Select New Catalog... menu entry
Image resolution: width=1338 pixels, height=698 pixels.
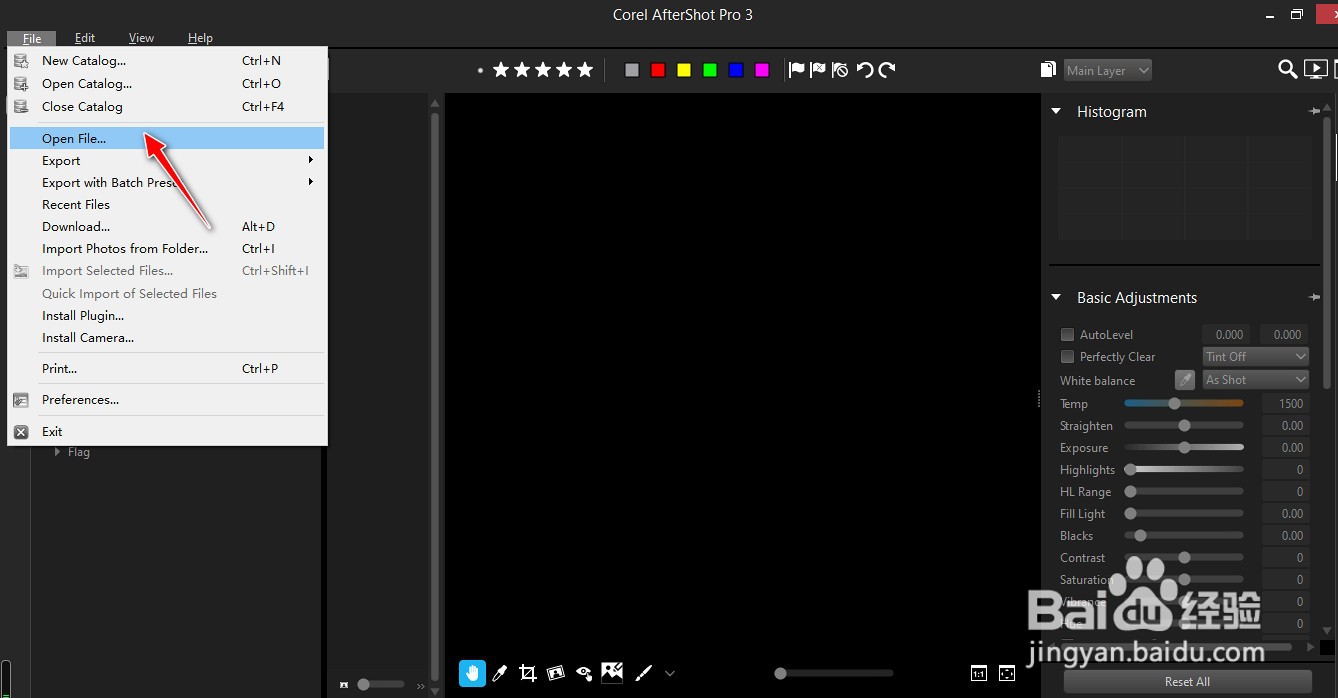tap(167, 60)
